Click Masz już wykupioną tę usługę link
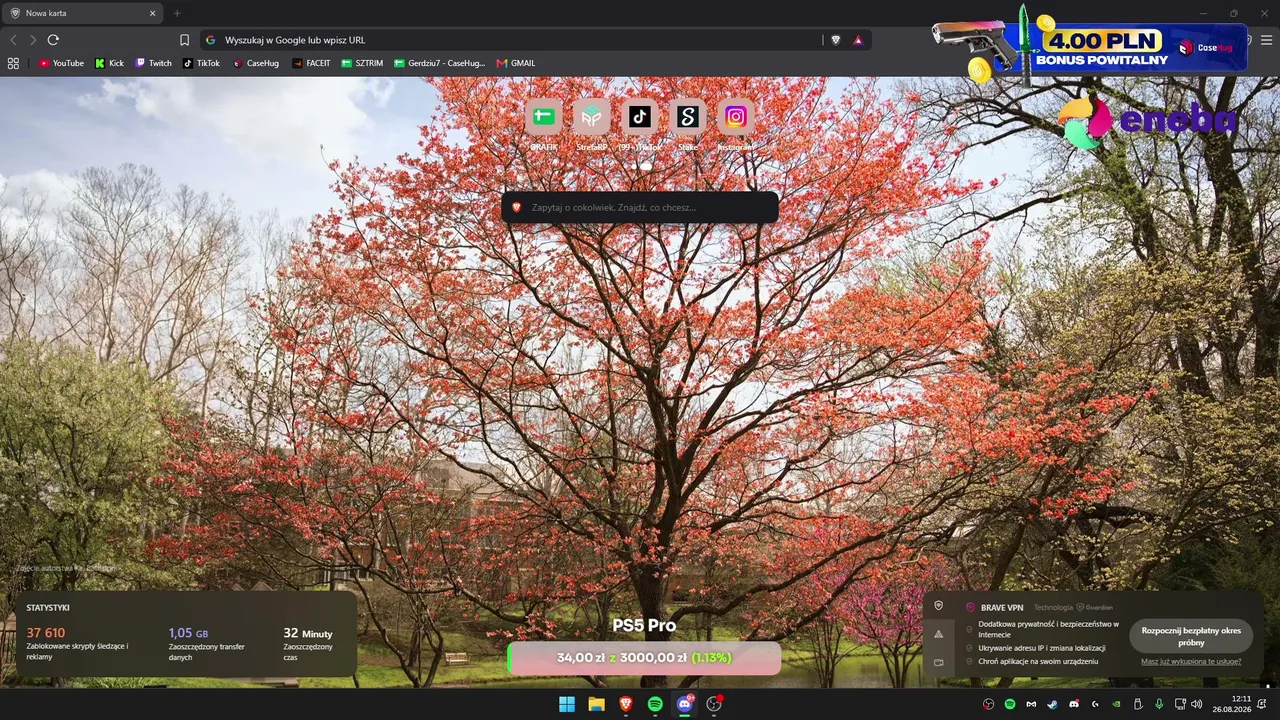This screenshot has width=1280, height=720. tap(1191, 661)
